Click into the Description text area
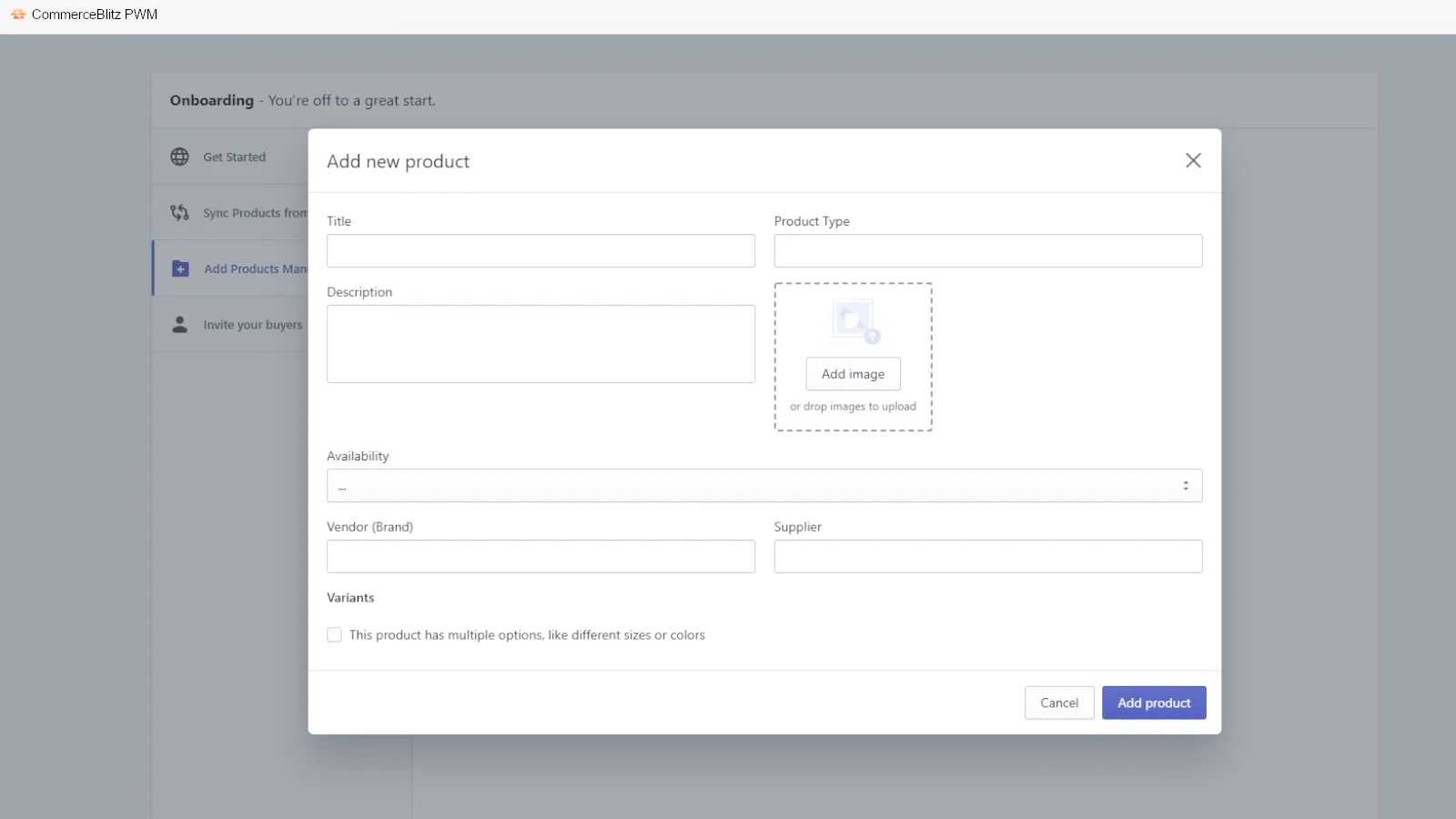1456x819 pixels. click(541, 344)
